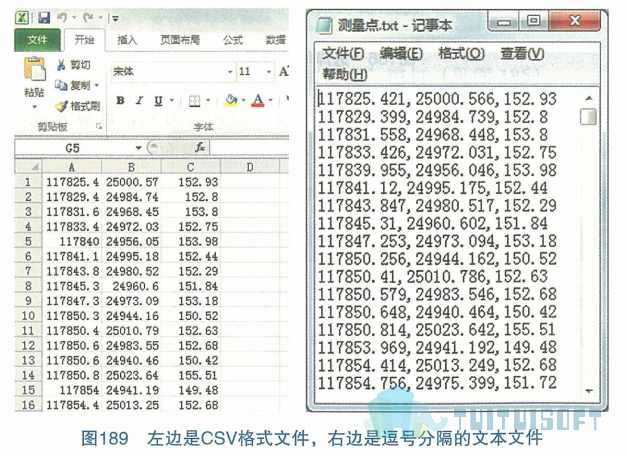Apply the red font color A
This screenshot has height=456, width=627.
(x=258, y=100)
